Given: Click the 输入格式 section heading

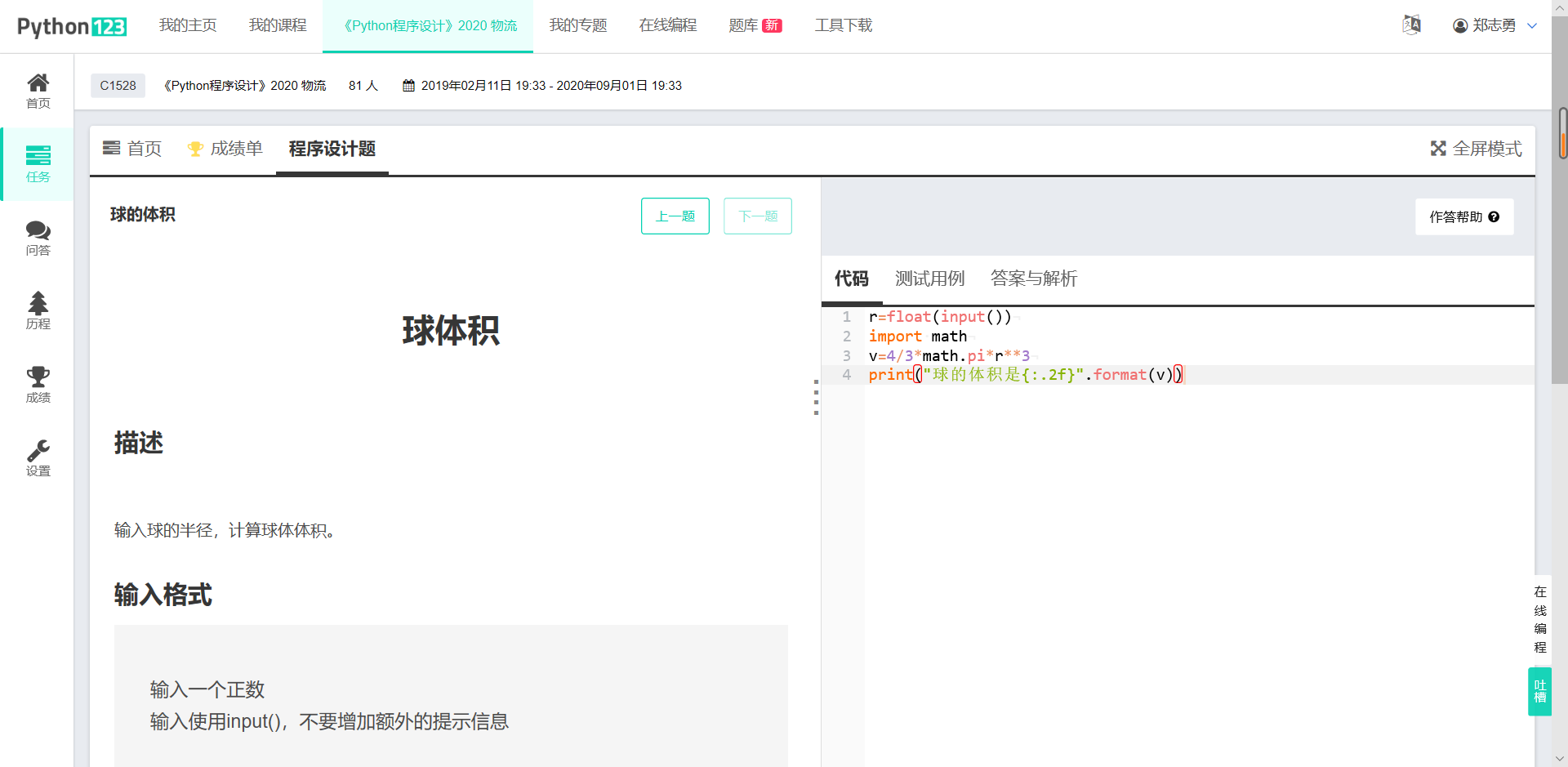Looking at the screenshot, I should coord(163,595).
